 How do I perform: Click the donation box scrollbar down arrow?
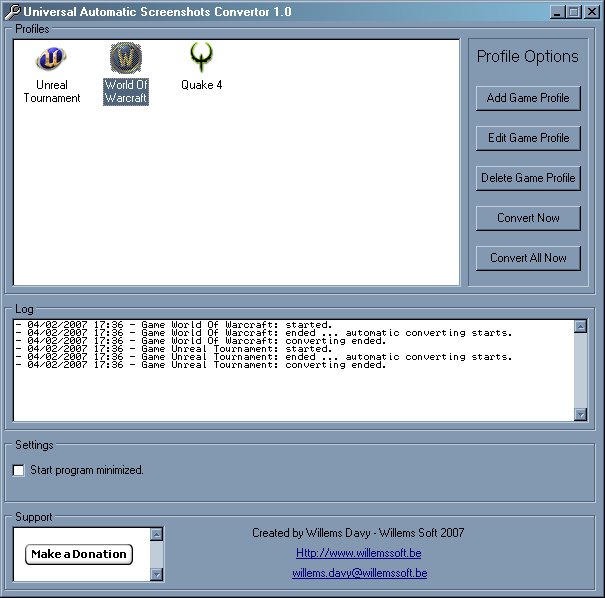coord(156,574)
